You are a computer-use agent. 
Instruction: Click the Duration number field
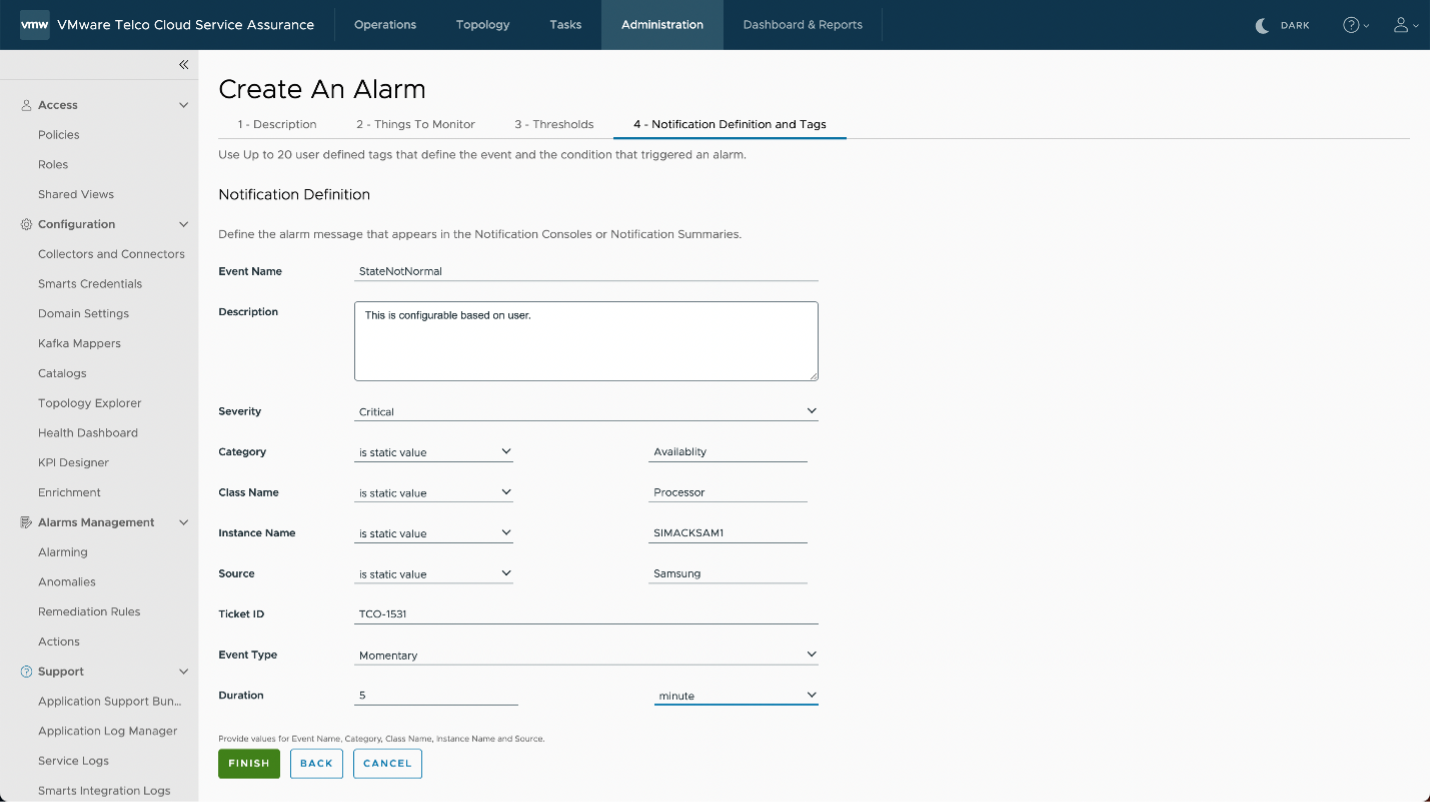(436, 696)
